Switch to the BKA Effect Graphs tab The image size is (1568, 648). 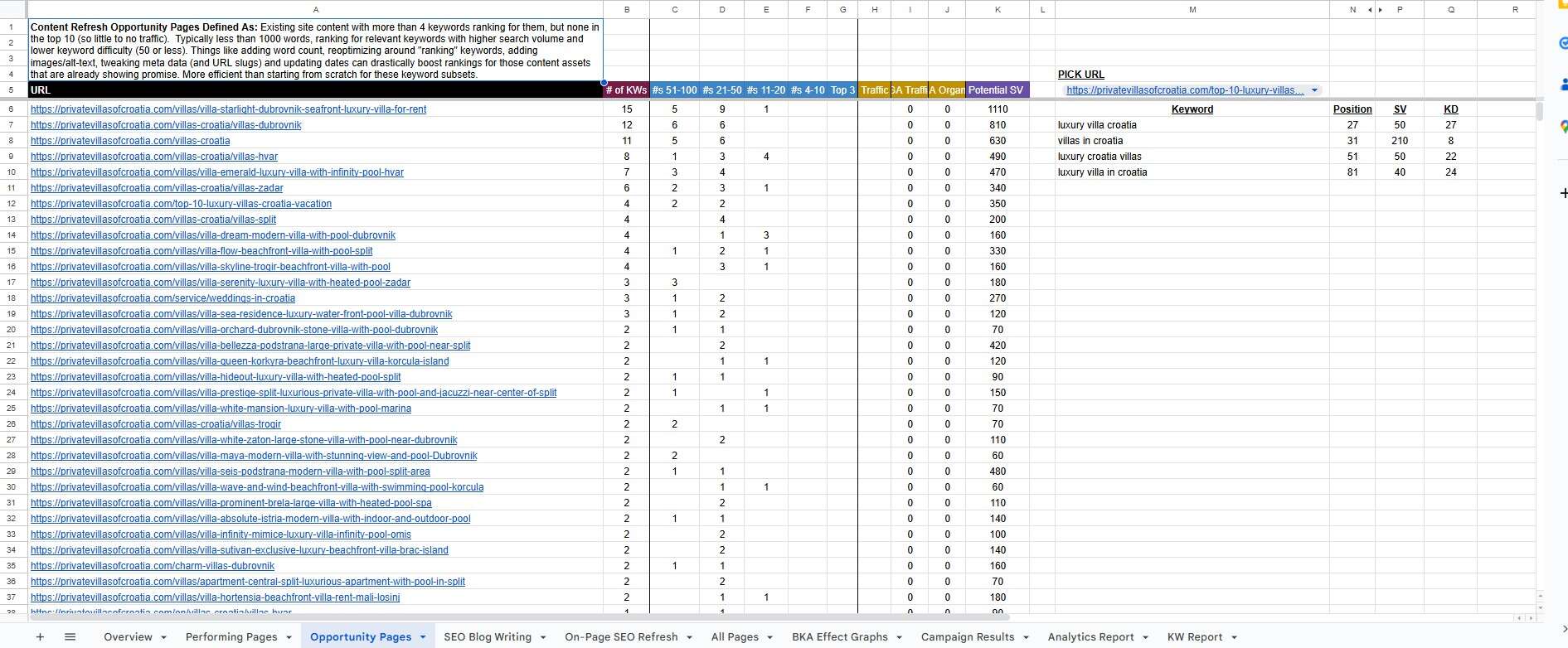pyautogui.click(x=840, y=637)
